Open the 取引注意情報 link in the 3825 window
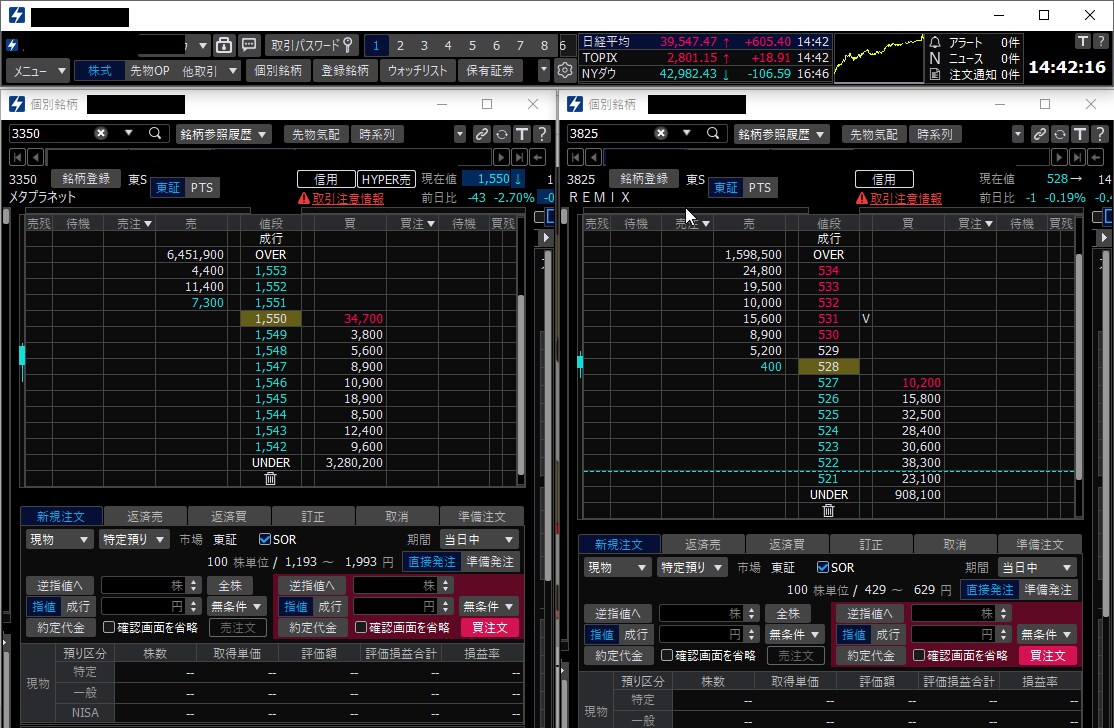This screenshot has height=728, width=1114. click(906, 198)
